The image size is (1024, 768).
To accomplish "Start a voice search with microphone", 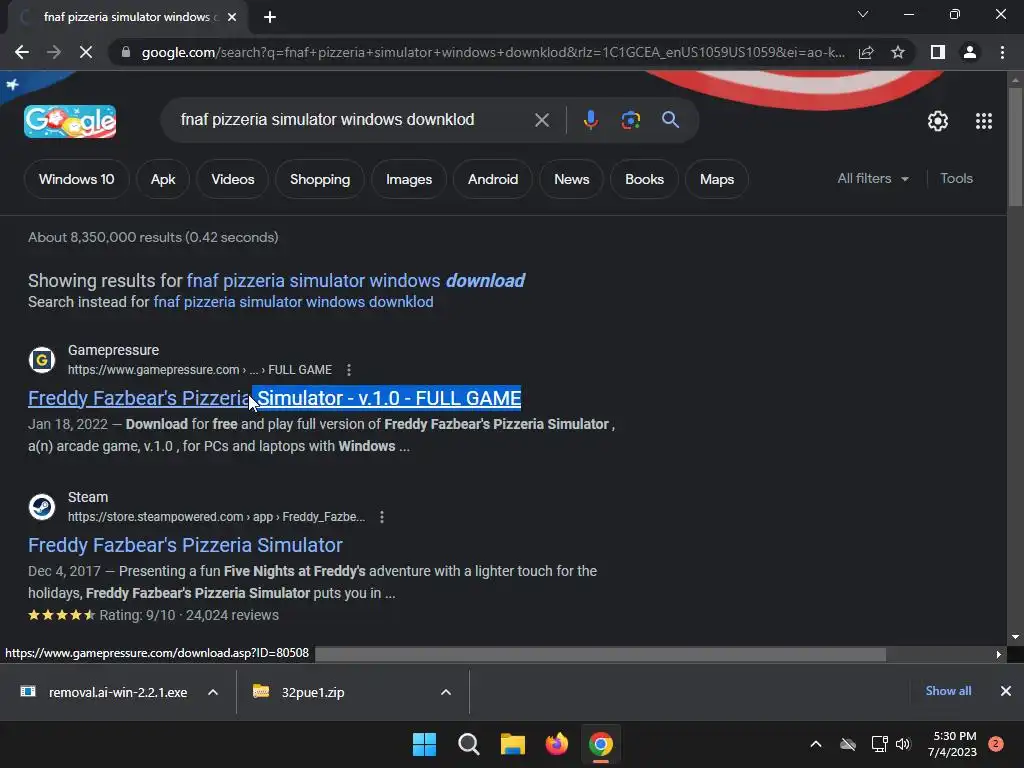I will tap(590, 120).
